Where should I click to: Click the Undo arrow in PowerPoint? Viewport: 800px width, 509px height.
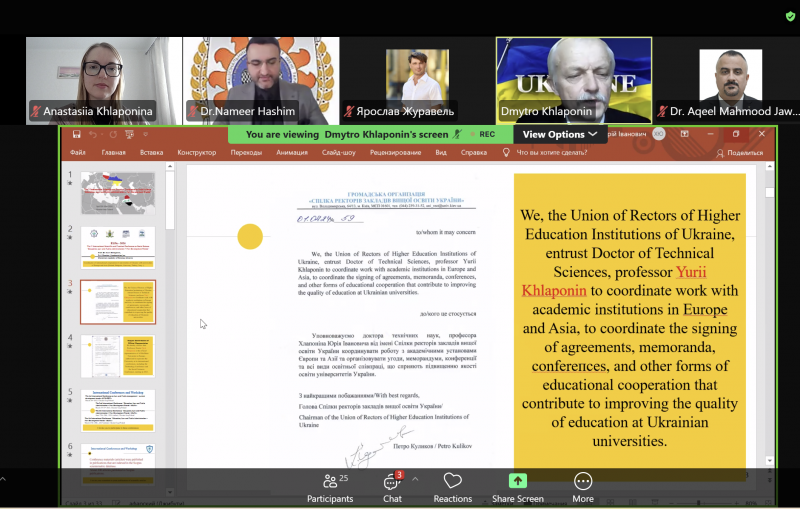click(92, 134)
